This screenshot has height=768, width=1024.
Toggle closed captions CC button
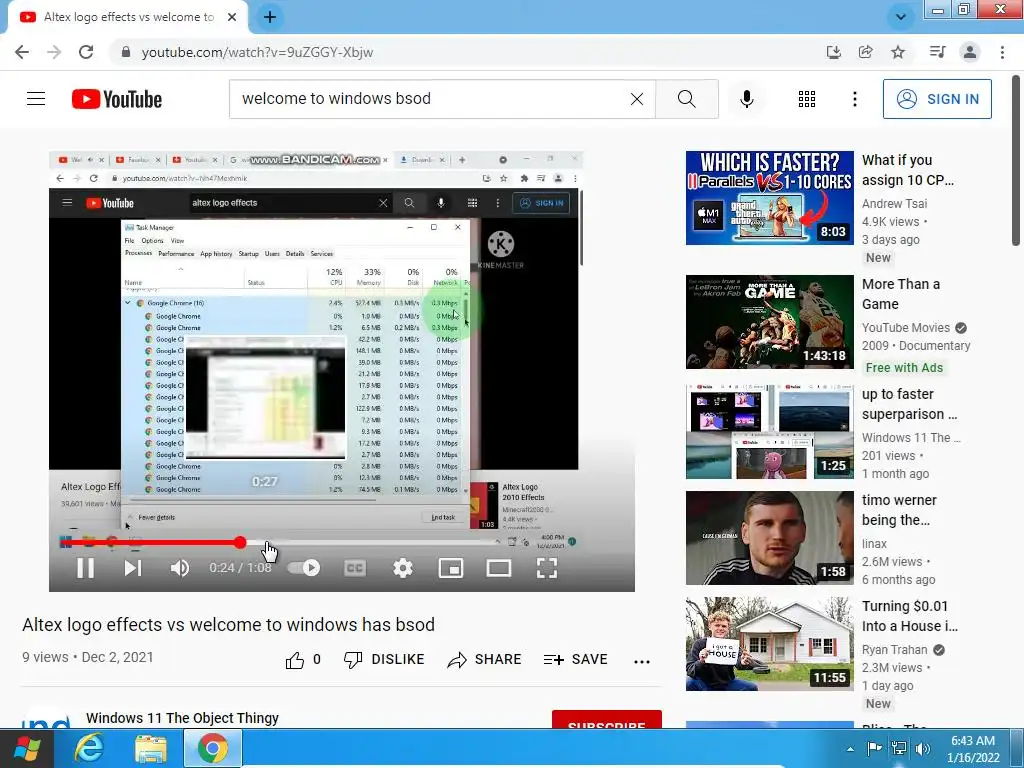pos(354,568)
